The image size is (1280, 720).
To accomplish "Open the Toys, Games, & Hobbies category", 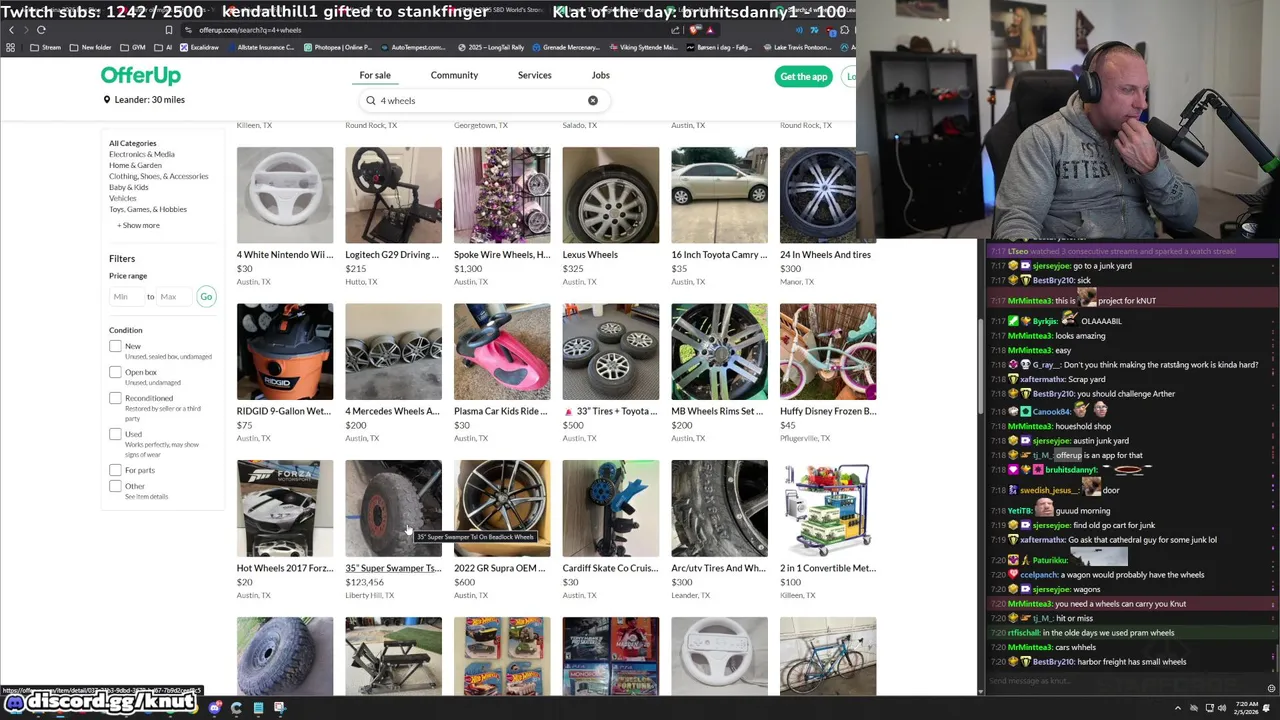I will [147, 209].
